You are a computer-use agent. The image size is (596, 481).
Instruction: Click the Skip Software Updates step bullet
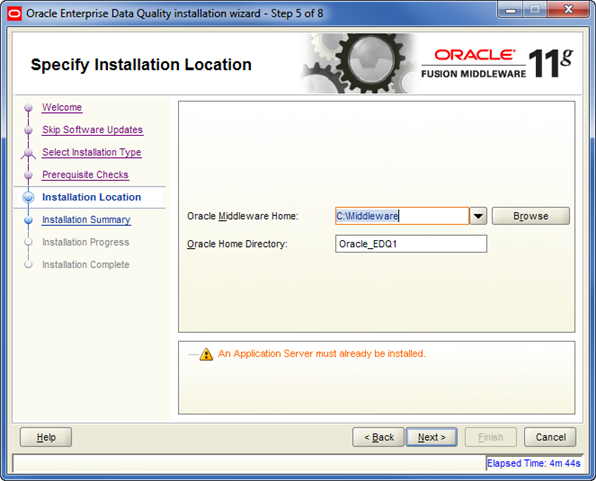coord(28,130)
